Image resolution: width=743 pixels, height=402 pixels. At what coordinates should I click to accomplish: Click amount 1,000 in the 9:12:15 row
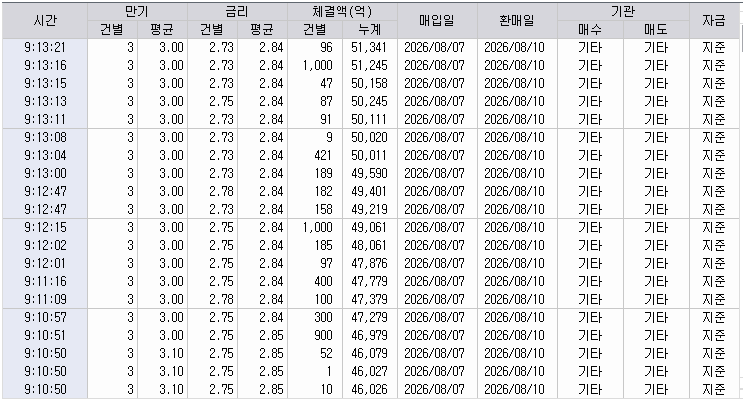317,228
